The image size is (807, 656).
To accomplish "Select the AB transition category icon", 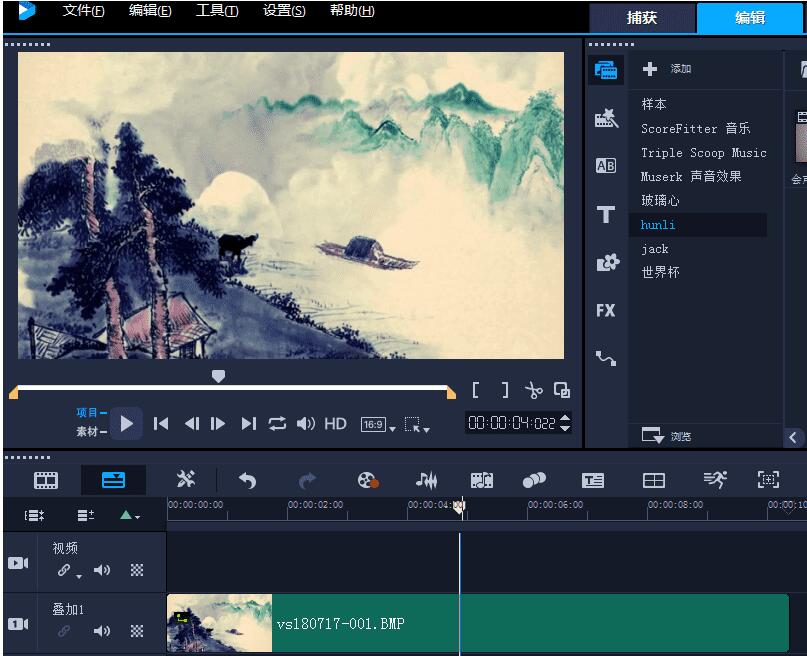I will point(605,166).
